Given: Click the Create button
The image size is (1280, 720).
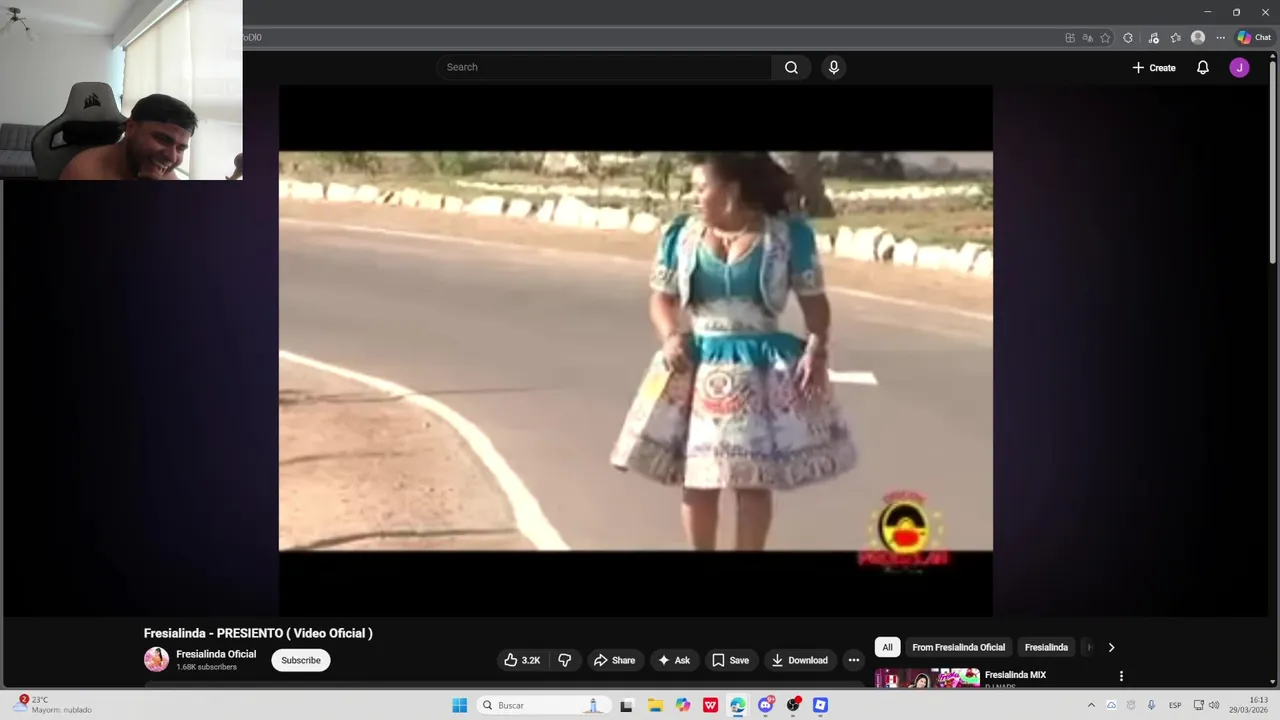Looking at the screenshot, I should 1154,67.
